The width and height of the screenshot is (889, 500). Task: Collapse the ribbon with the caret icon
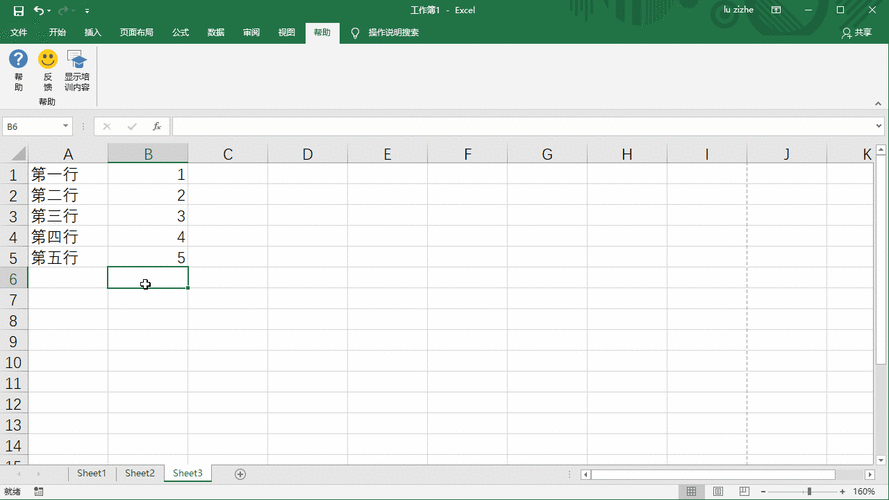coord(878,104)
